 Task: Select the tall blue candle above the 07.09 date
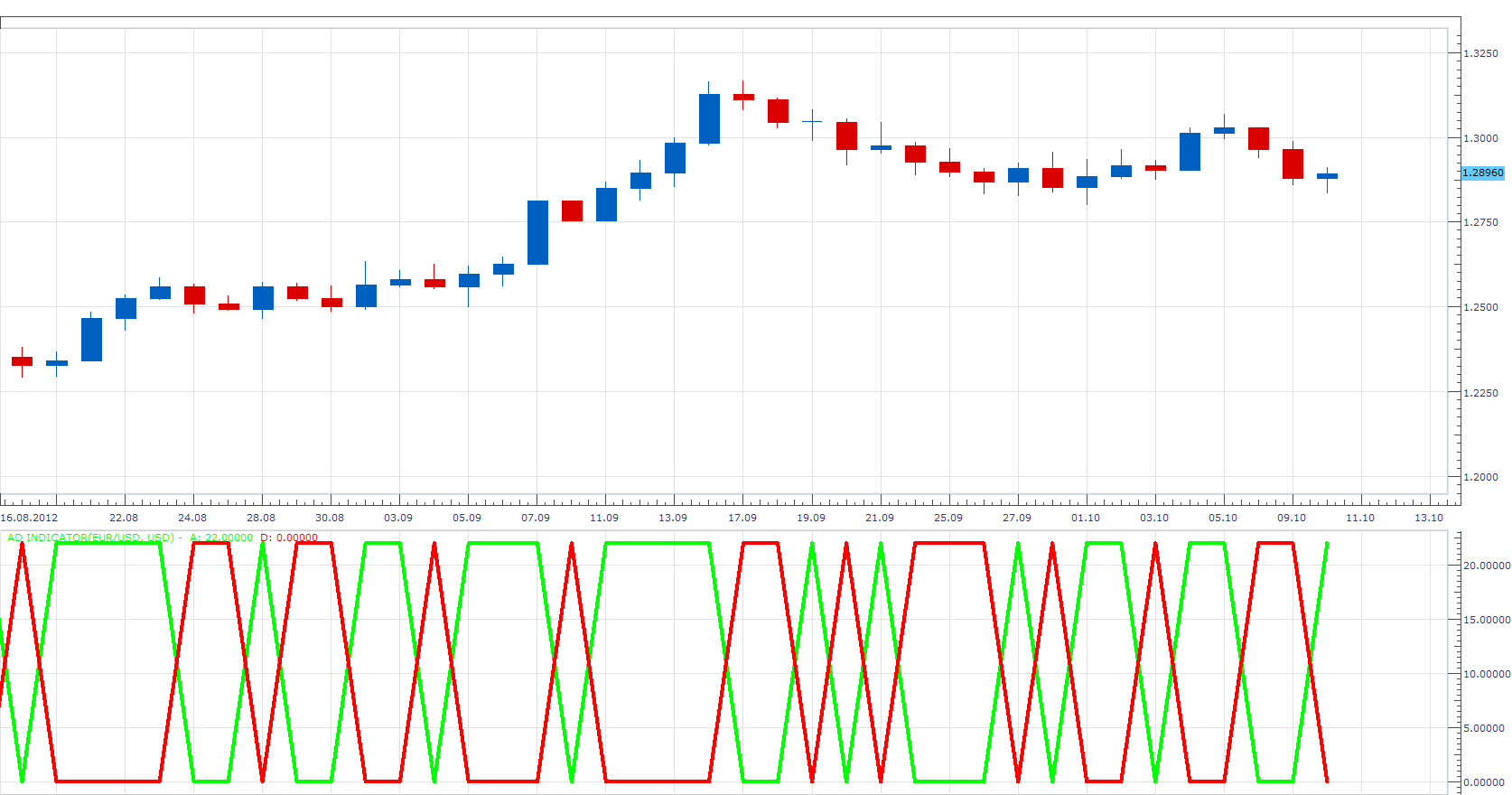(x=537, y=232)
